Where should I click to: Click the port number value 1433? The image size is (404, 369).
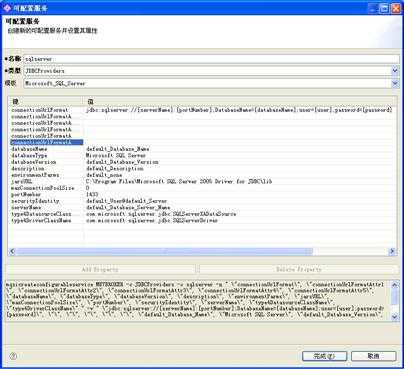point(92,195)
